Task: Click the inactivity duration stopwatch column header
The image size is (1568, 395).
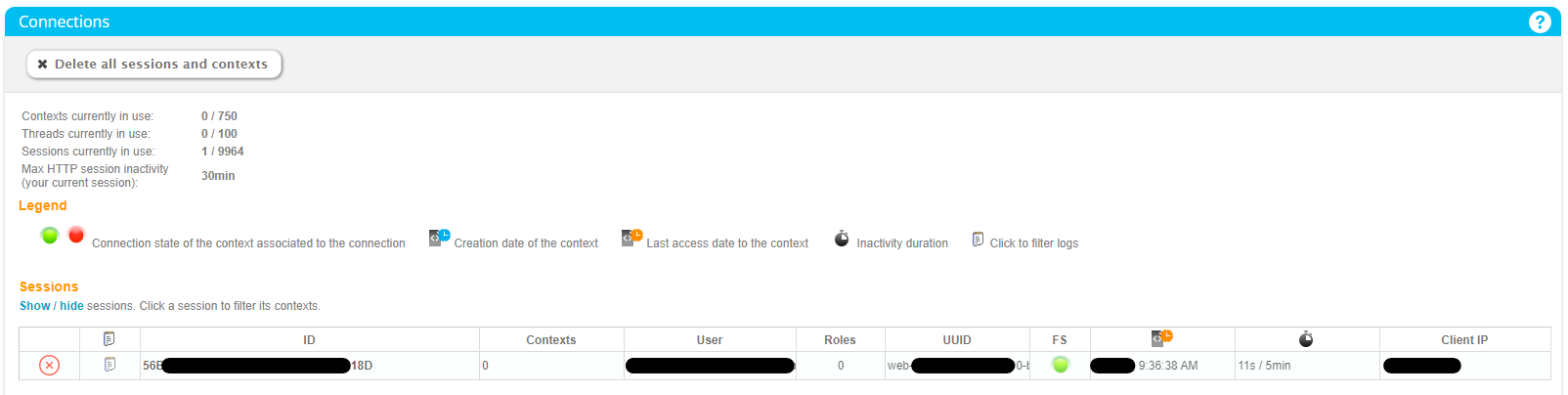Action: click(x=1306, y=339)
